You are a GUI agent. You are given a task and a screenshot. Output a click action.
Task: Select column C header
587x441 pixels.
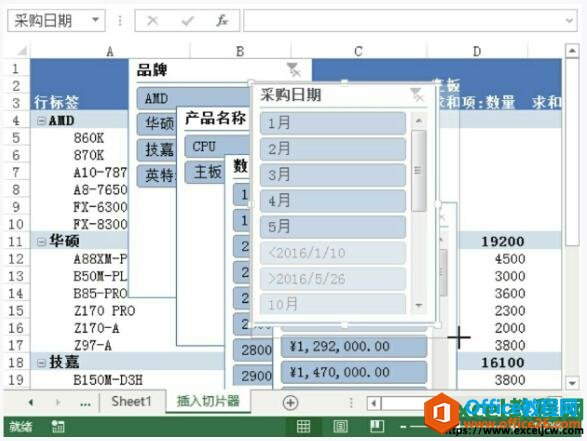point(358,51)
